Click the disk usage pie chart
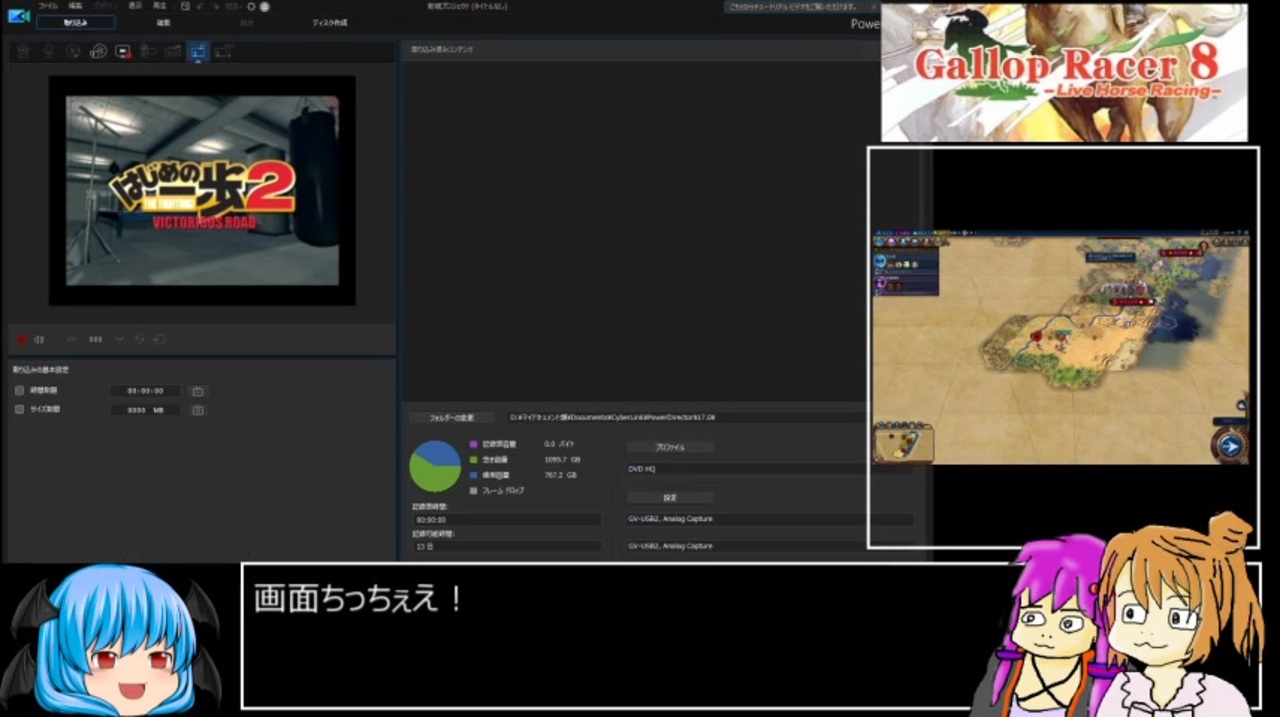1280x717 pixels. point(435,466)
